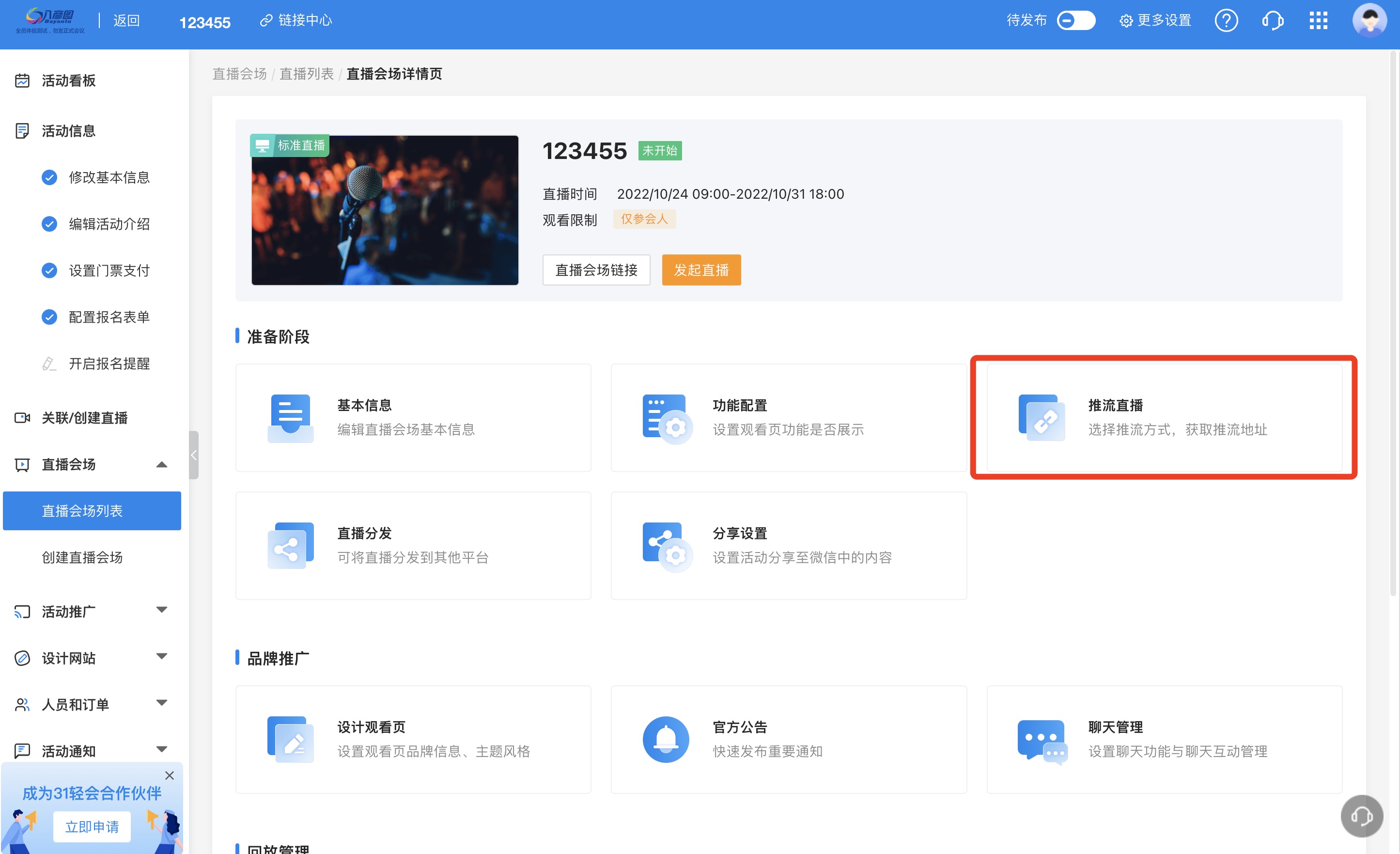Expand the 活动推广 sidebar section
The width and height of the screenshot is (1400, 854).
coord(161,611)
